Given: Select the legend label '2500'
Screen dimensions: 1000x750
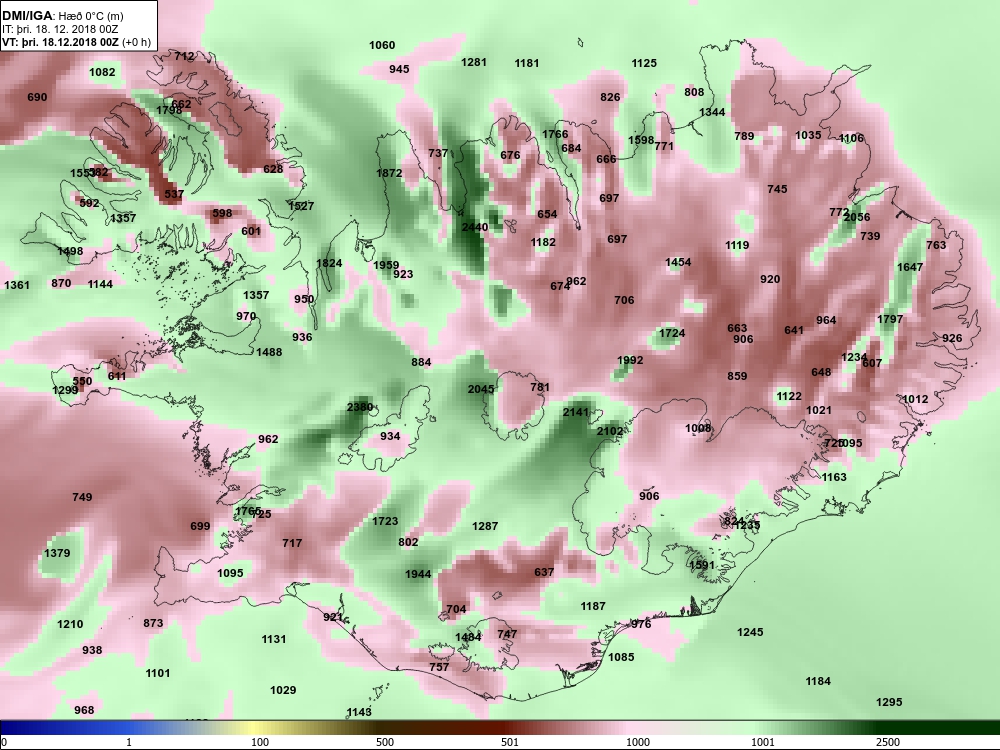Looking at the screenshot, I should (887, 742).
